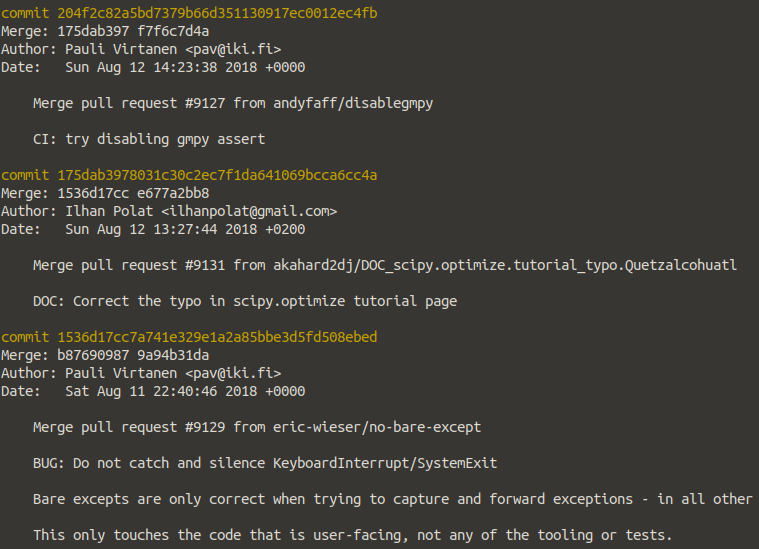Click author name Ilhan Polat
Screen dimensions: 759x549
[109, 211]
